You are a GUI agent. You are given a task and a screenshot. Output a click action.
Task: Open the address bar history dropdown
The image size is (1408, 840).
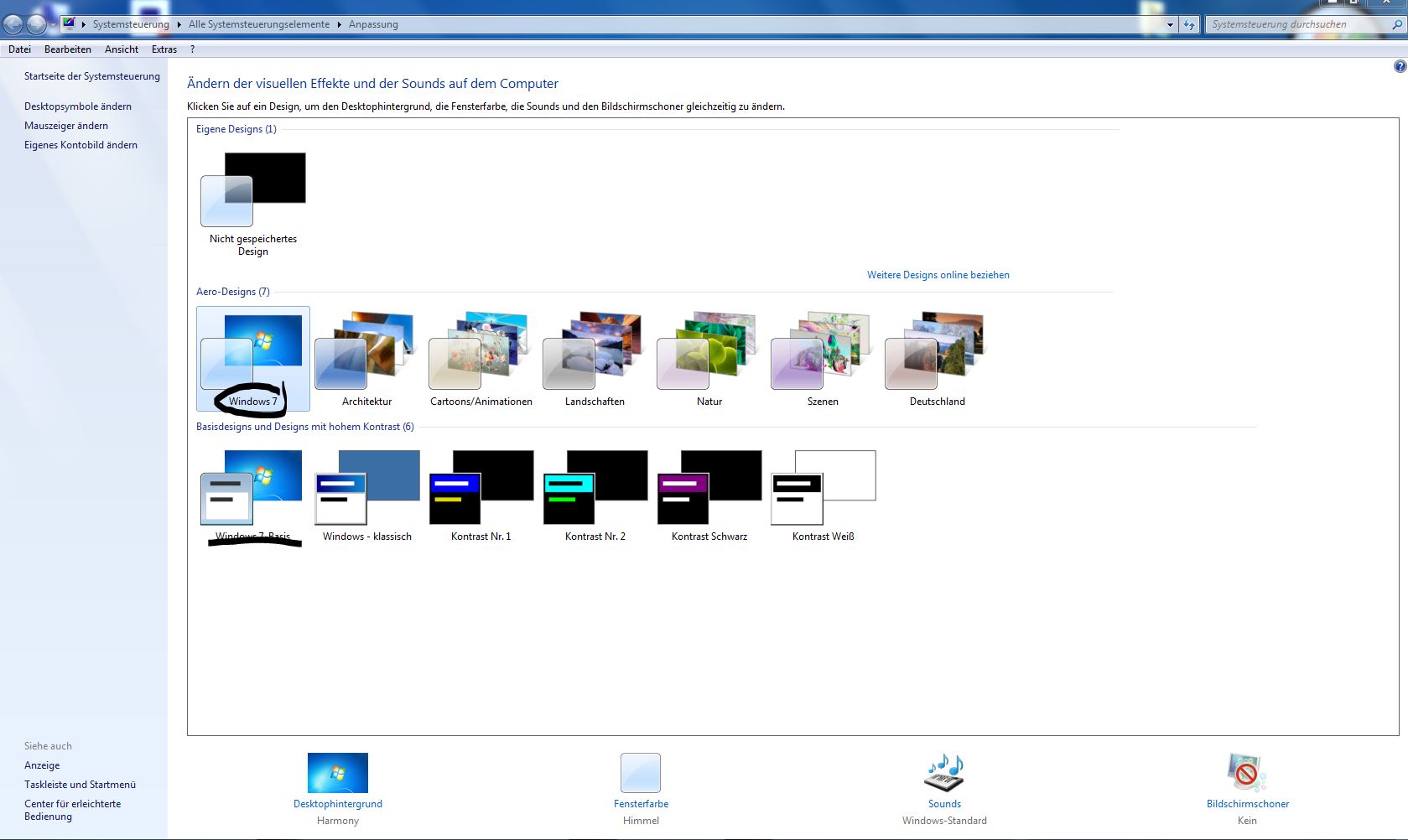pyautogui.click(x=1170, y=24)
